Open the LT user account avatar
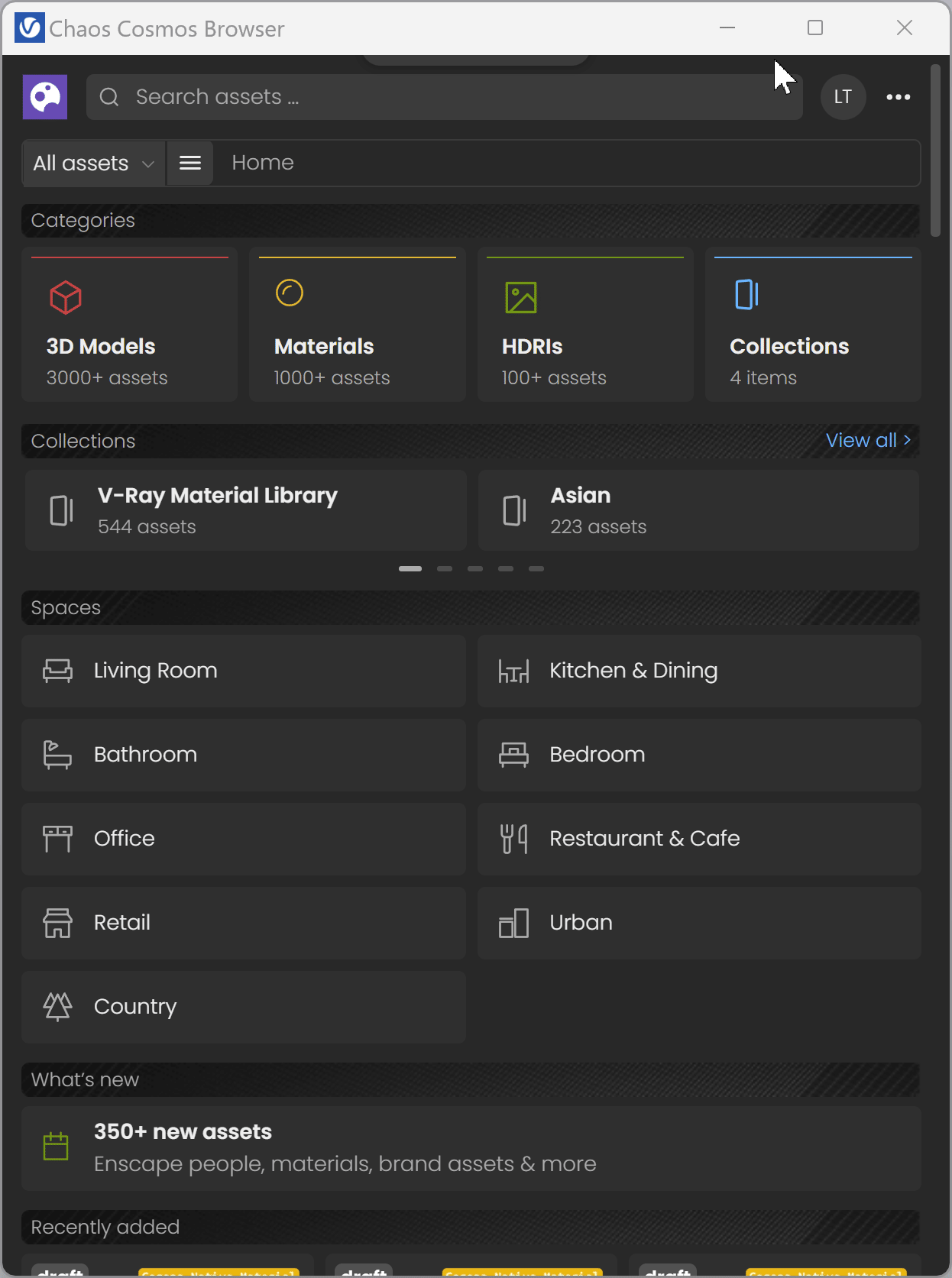 tap(843, 97)
